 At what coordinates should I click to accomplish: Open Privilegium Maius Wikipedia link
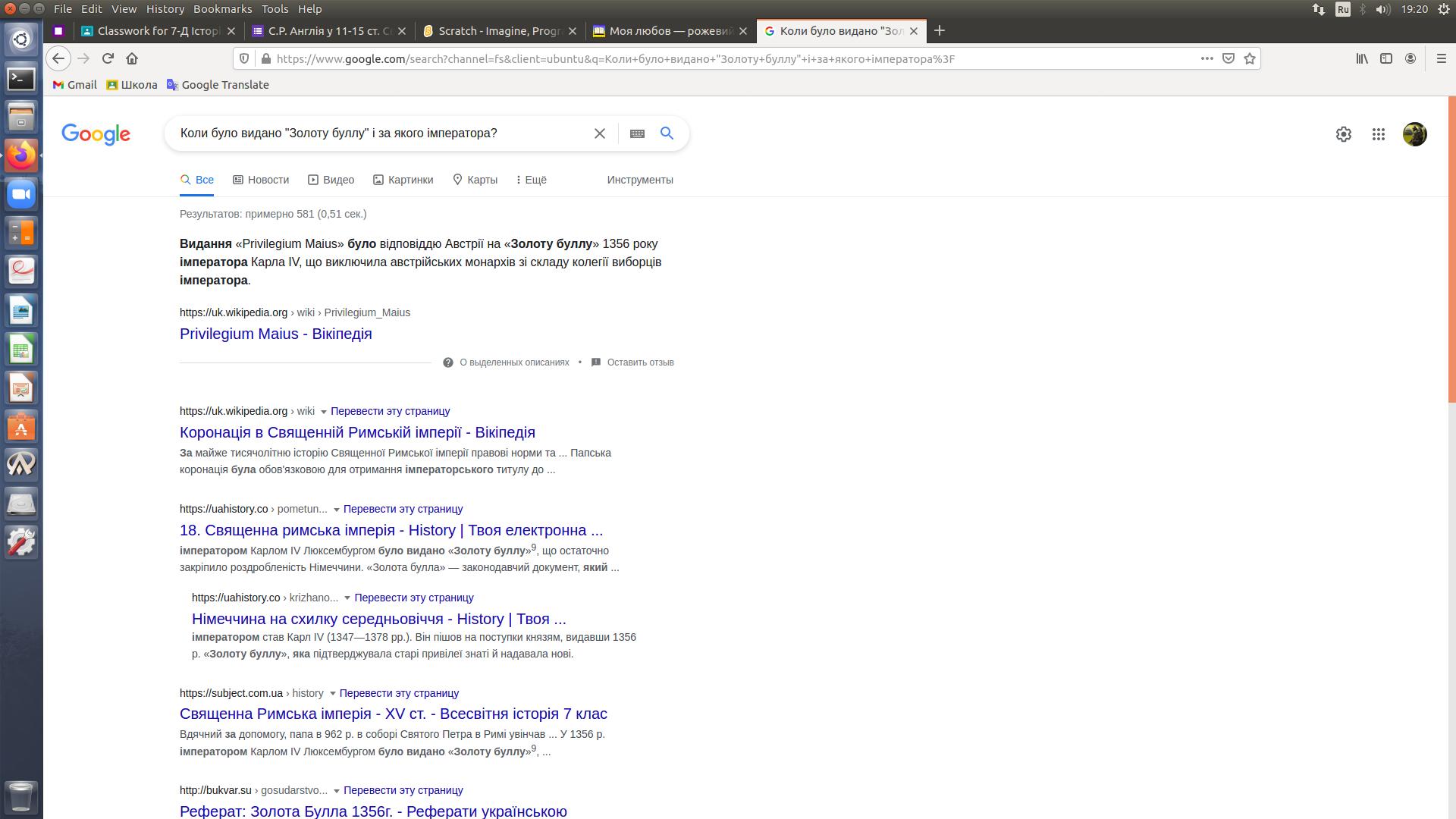tap(275, 334)
